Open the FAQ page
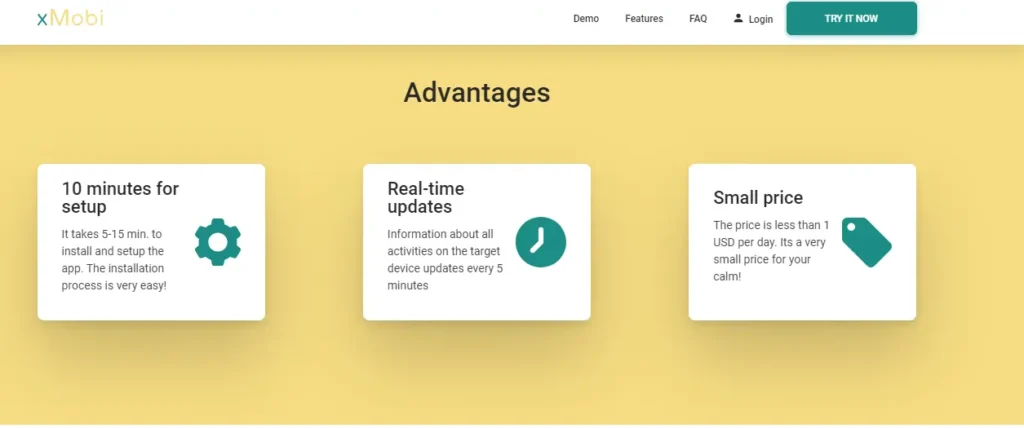The image size is (1024, 428). tap(698, 19)
